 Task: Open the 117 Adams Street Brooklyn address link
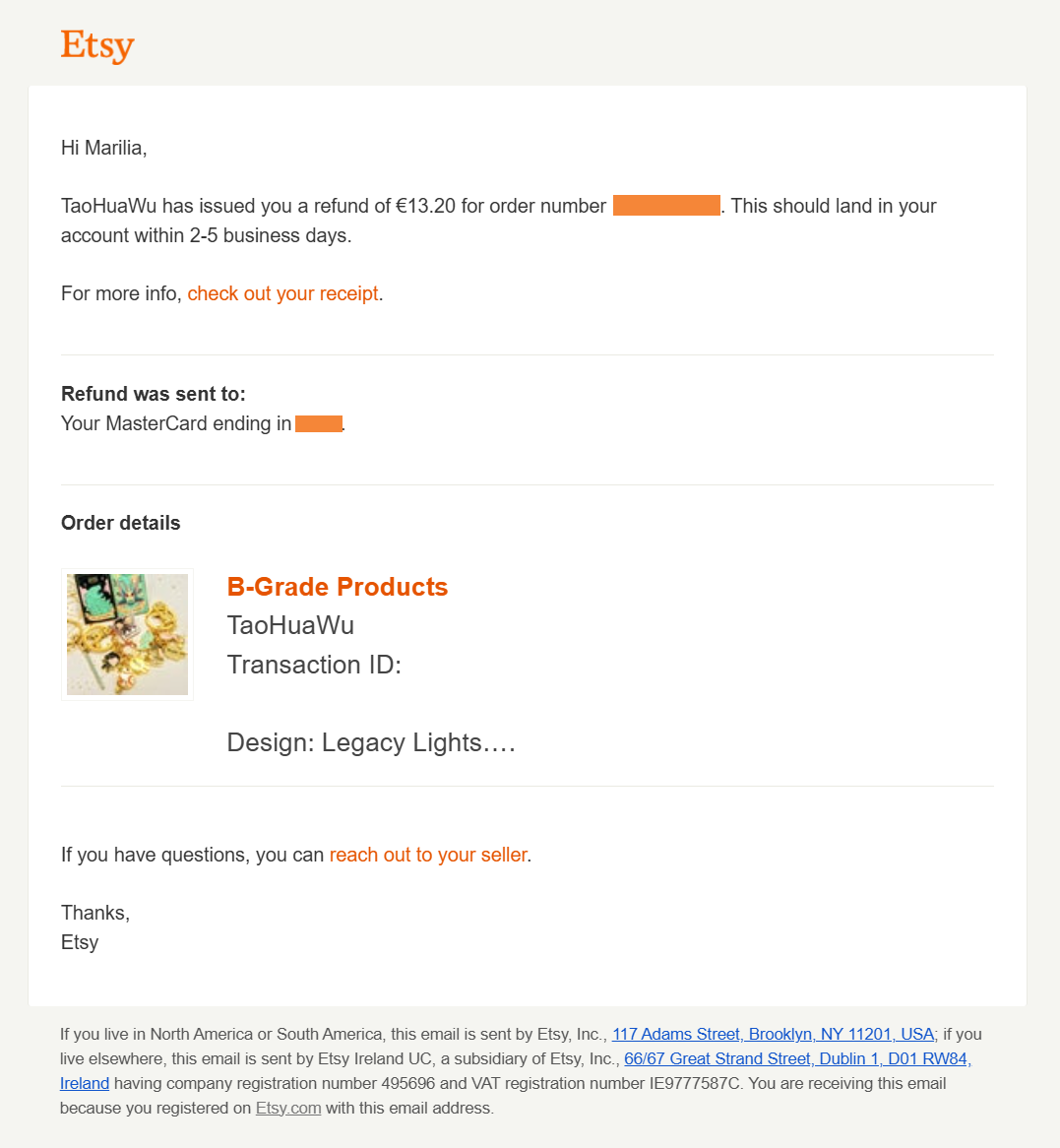pos(773,1034)
